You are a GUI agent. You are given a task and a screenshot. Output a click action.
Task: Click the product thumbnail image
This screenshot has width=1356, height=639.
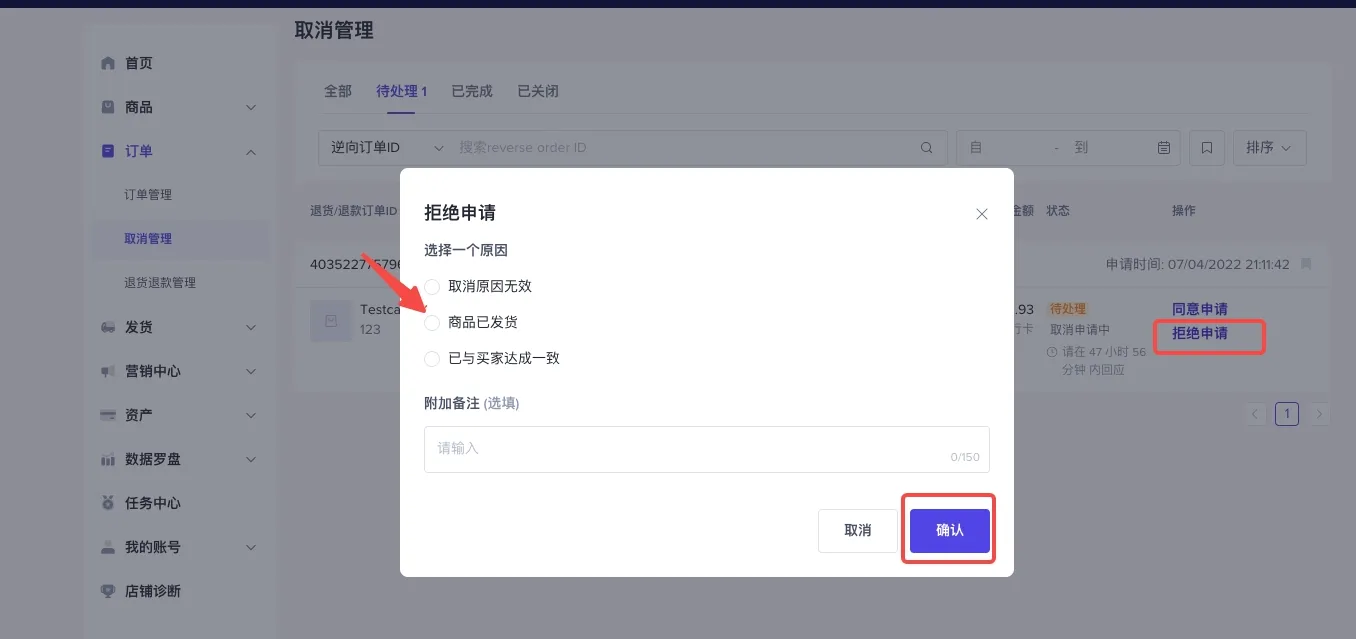pyautogui.click(x=331, y=321)
